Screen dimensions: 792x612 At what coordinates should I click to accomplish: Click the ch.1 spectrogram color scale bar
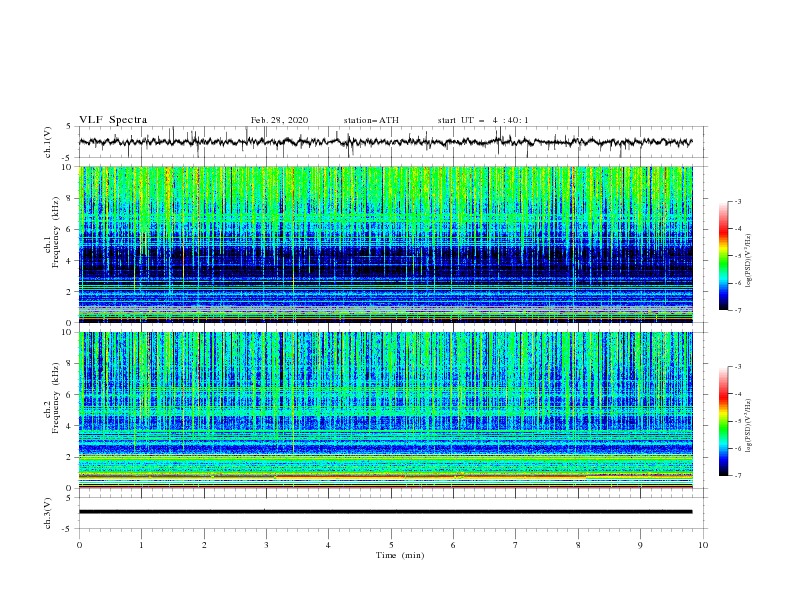point(723,255)
